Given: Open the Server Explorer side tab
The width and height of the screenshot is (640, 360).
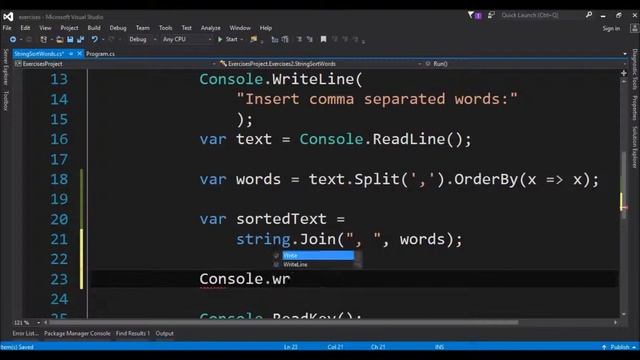Looking at the screenshot, I should coord(6,67).
